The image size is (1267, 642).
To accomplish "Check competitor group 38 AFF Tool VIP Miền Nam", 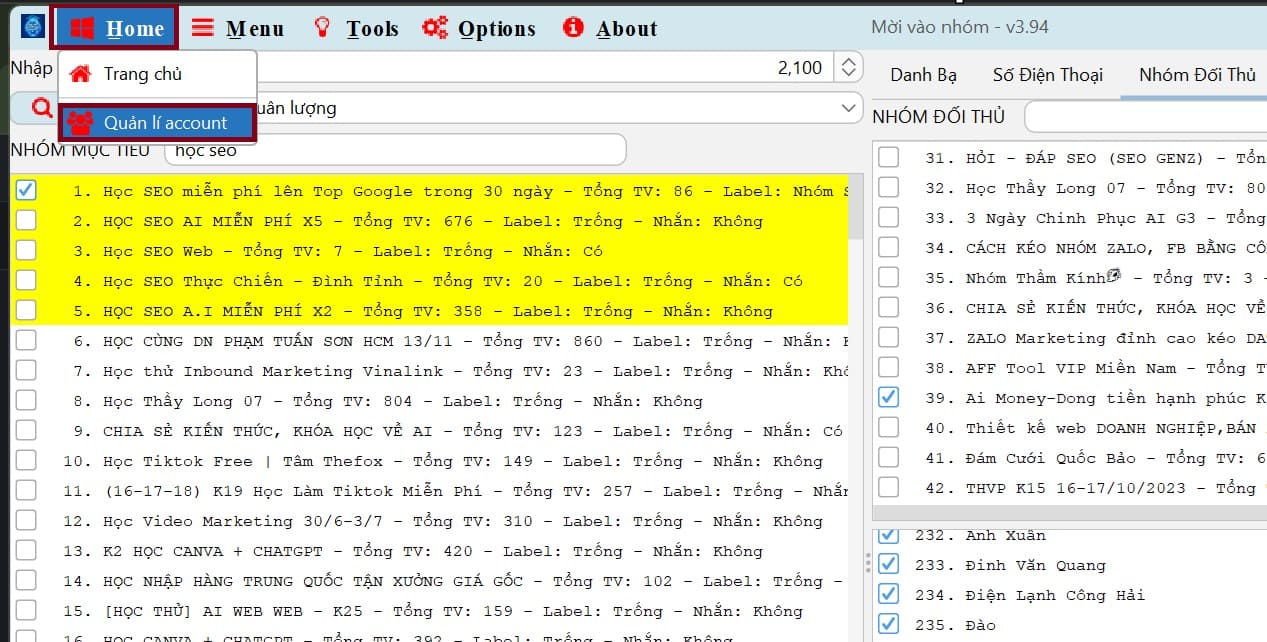I will (888, 367).
